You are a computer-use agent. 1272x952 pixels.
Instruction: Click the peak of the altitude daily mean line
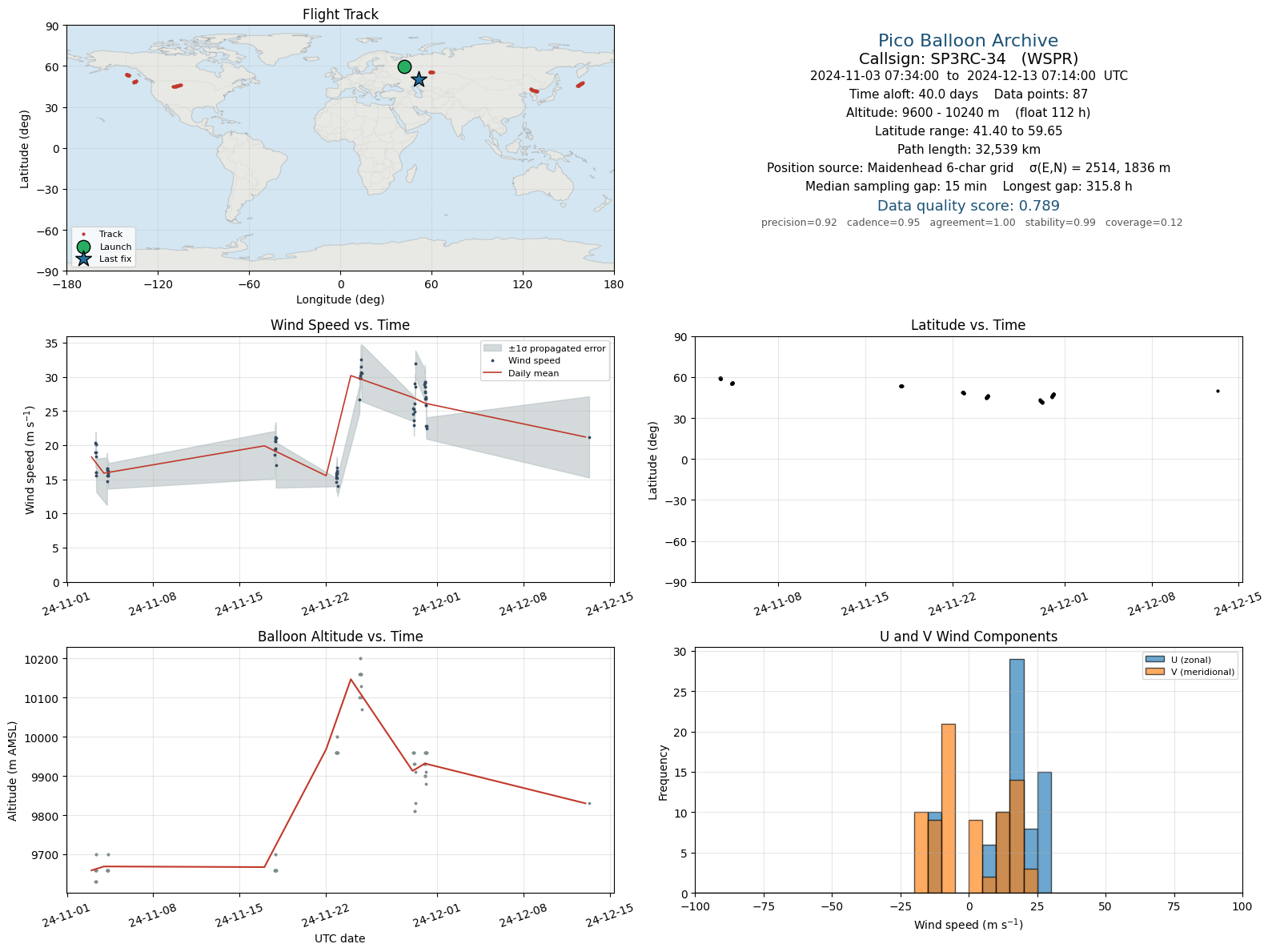pyautogui.click(x=351, y=680)
